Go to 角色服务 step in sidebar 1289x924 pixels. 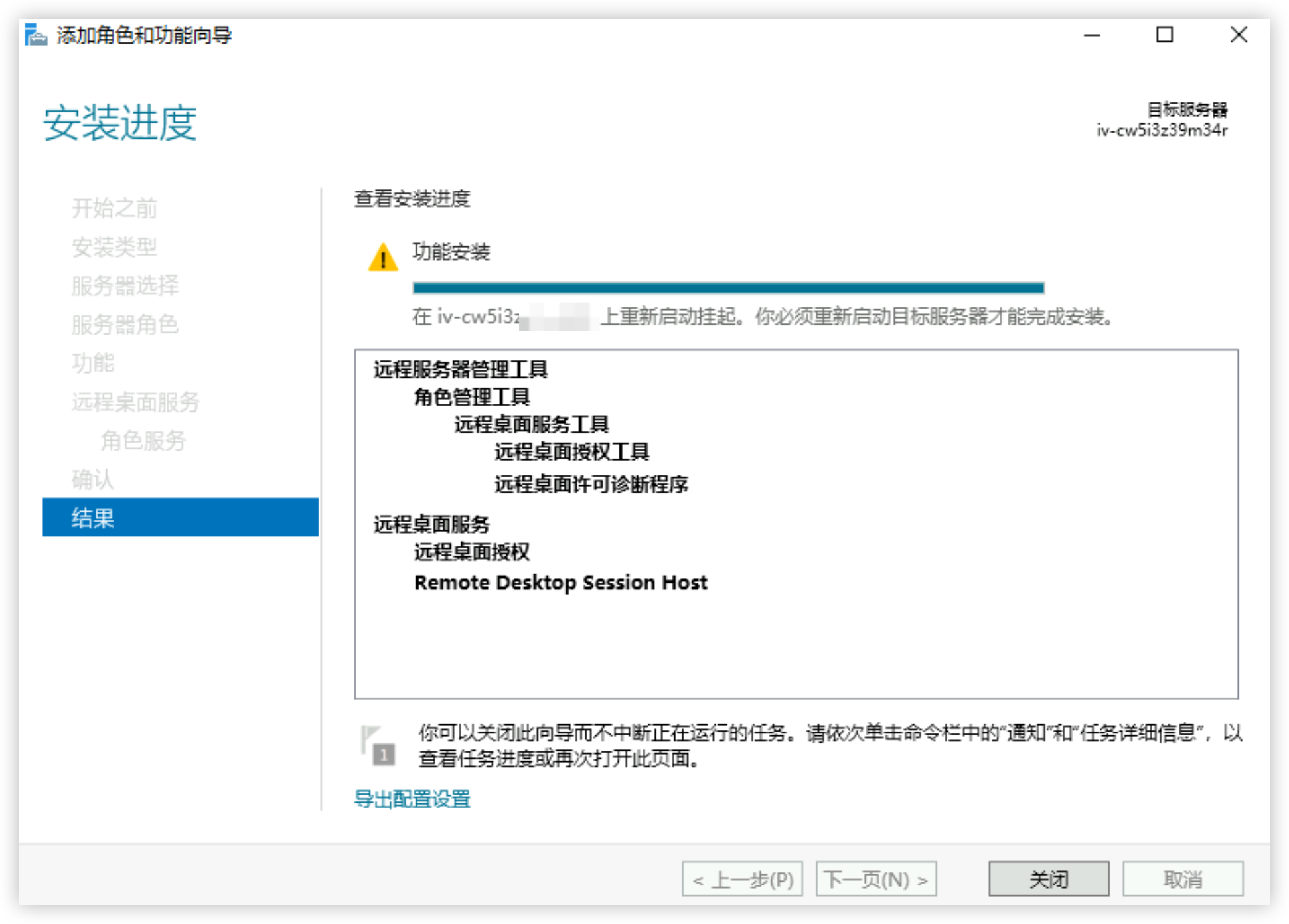point(143,440)
